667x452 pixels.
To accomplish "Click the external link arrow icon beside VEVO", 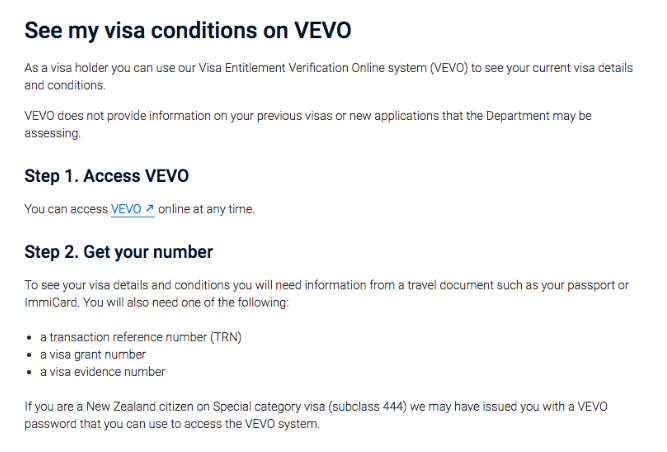I will click(149, 208).
